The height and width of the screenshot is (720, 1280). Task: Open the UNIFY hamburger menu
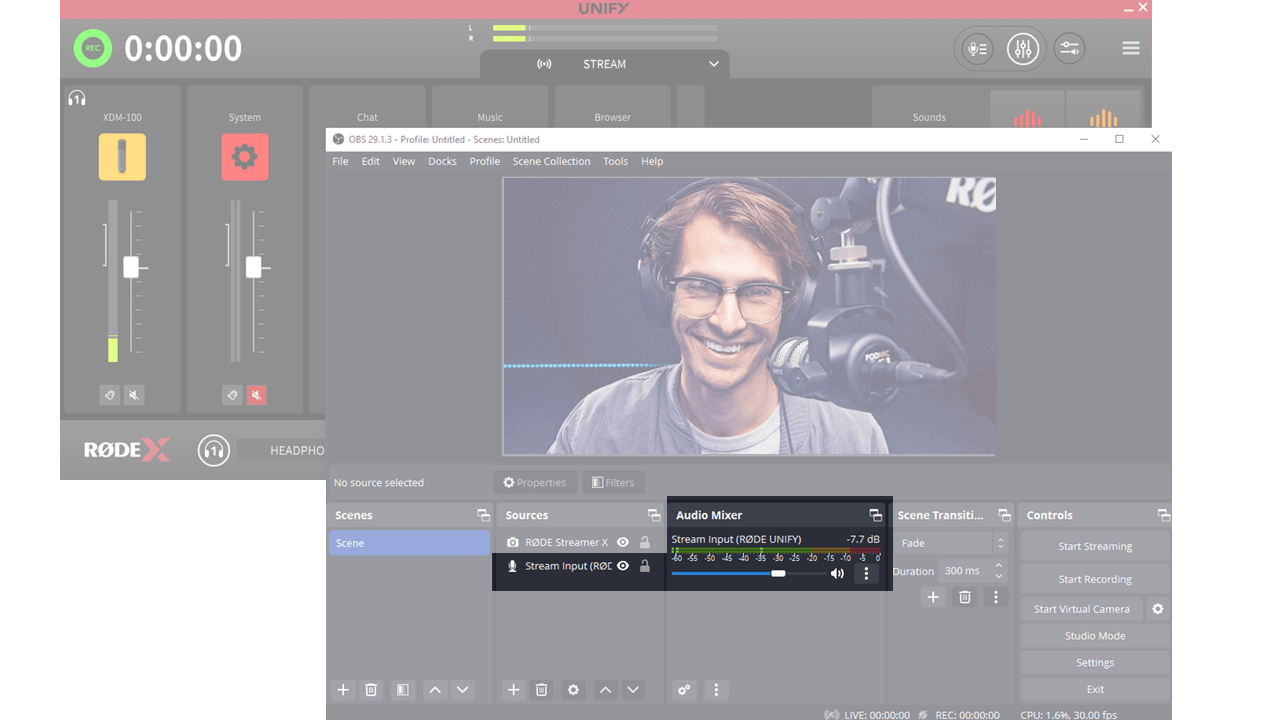pos(1130,48)
